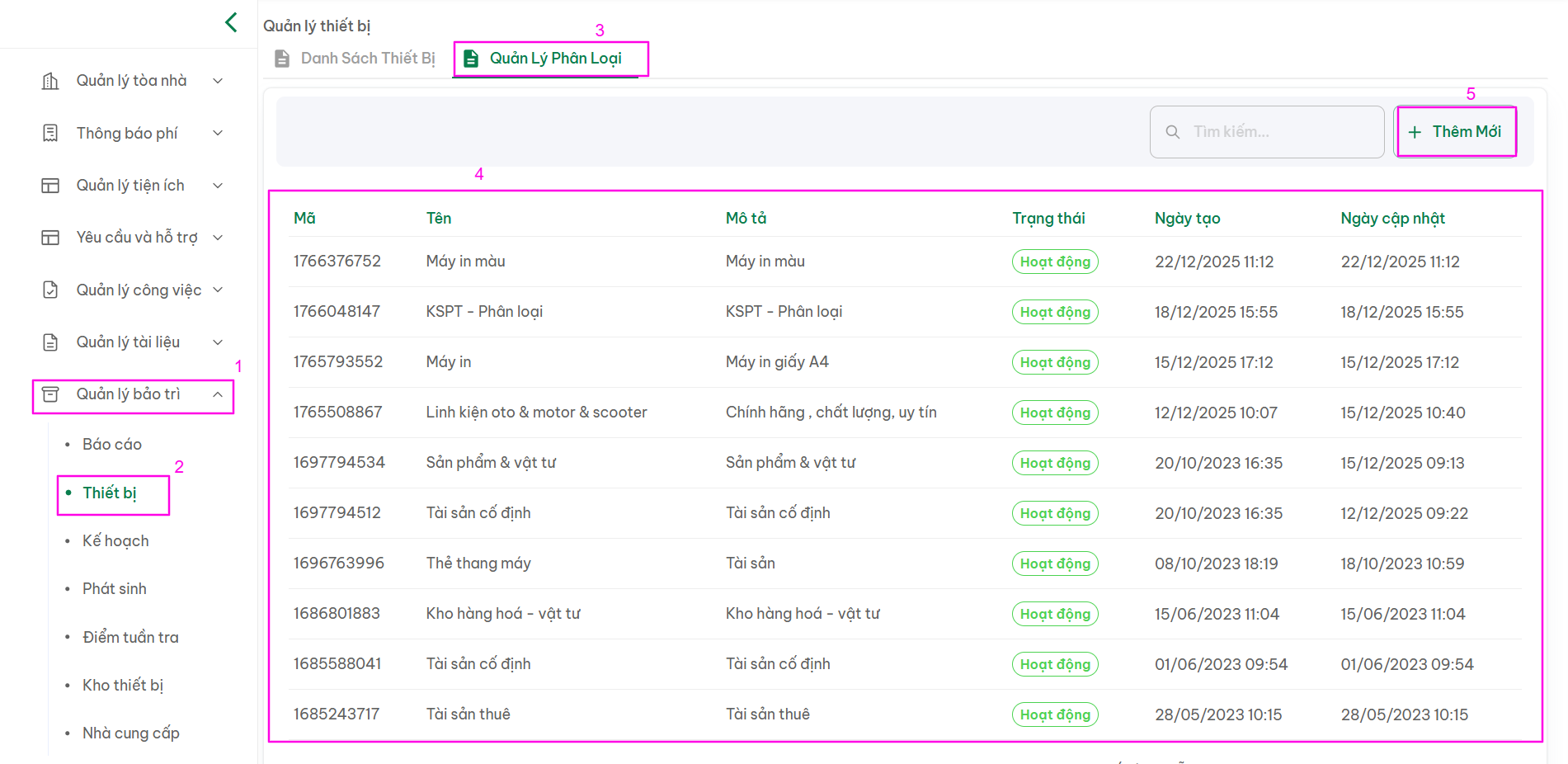Viewport: 1568px width, 764px height.
Task: Click the document icon beside Quản lý tài liệu
Action: coord(50,342)
